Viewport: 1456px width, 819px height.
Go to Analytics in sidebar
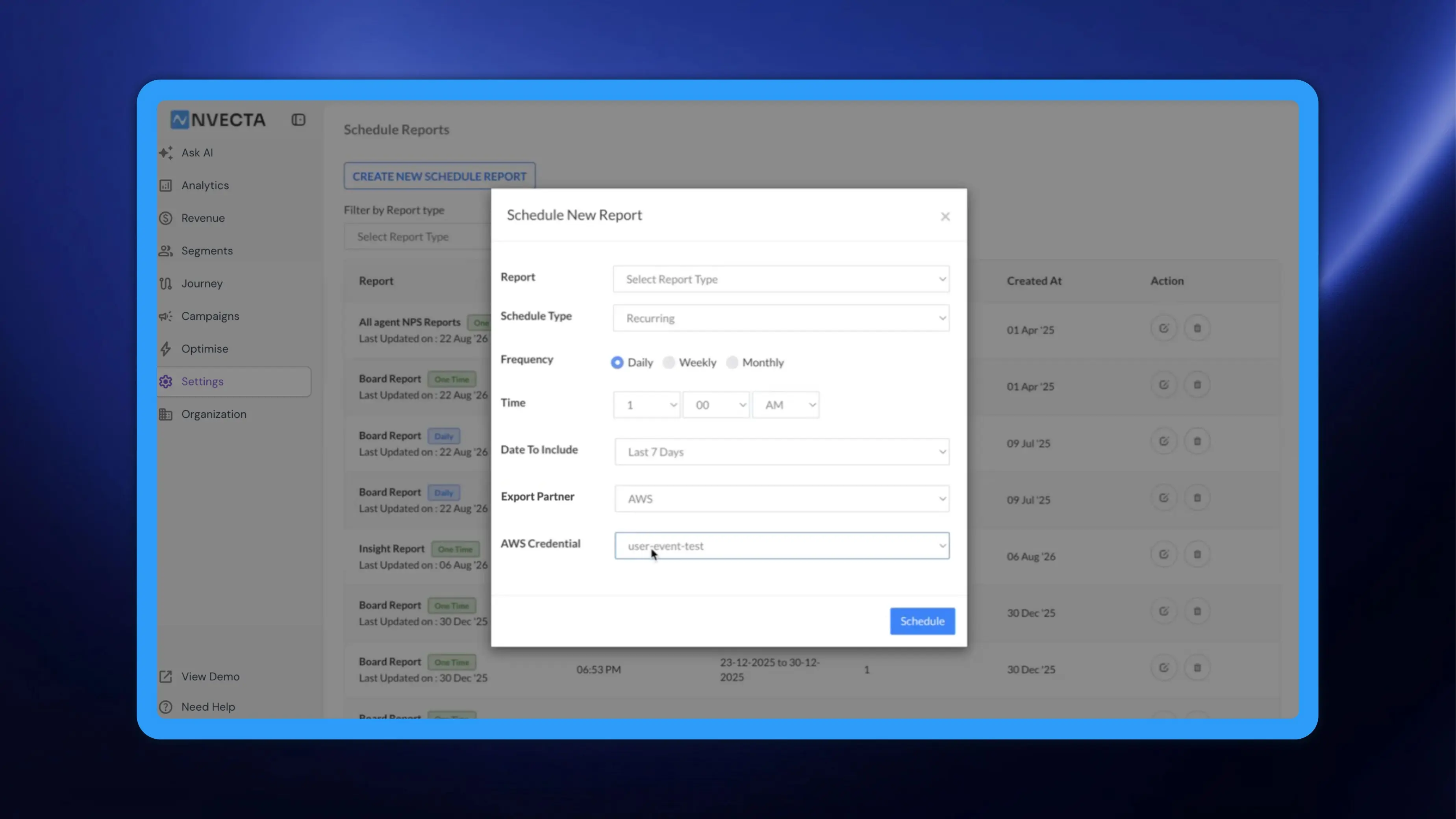(205, 185)
